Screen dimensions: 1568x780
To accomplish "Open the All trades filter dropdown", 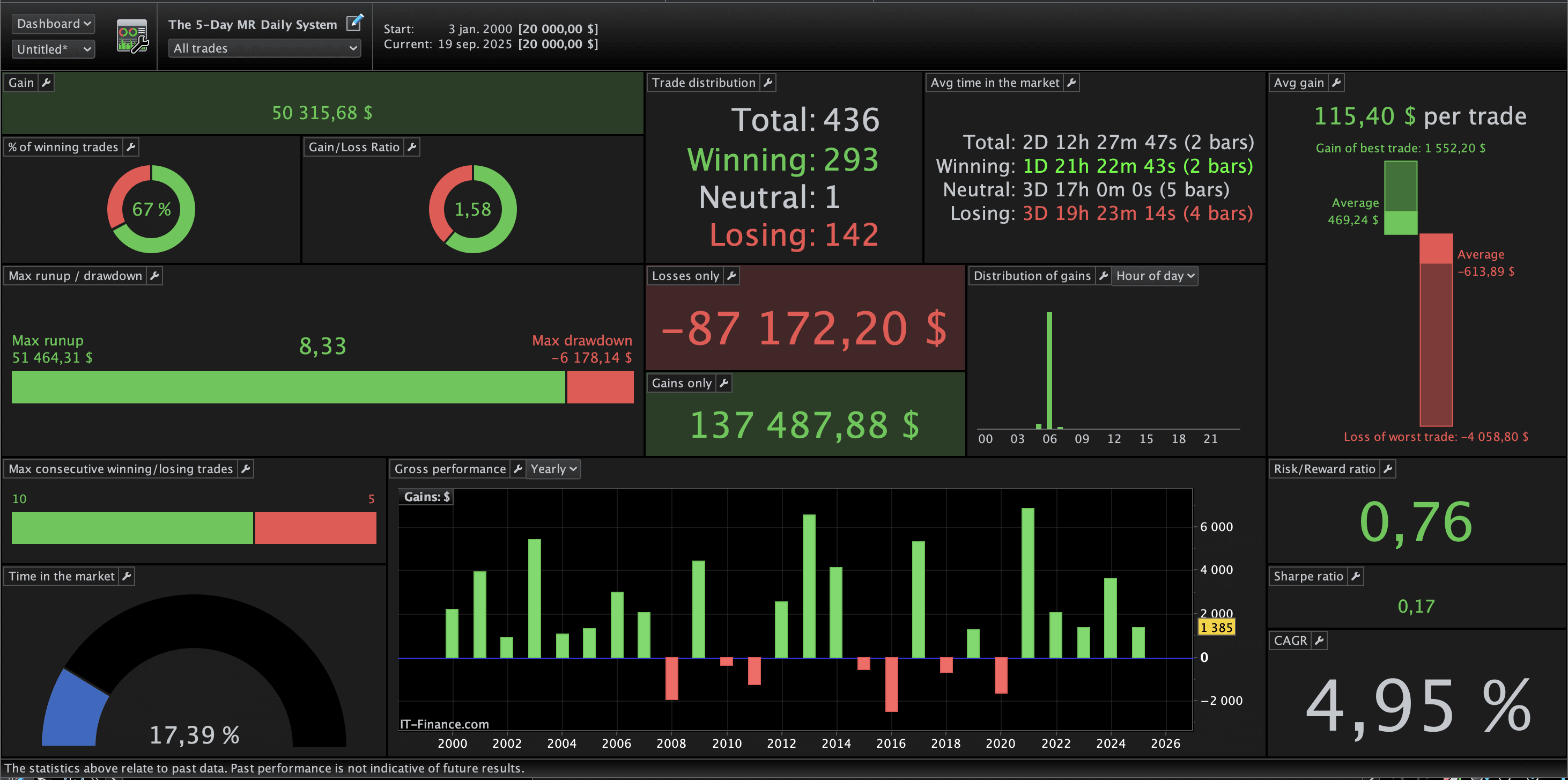I will (x=265, y=48).
